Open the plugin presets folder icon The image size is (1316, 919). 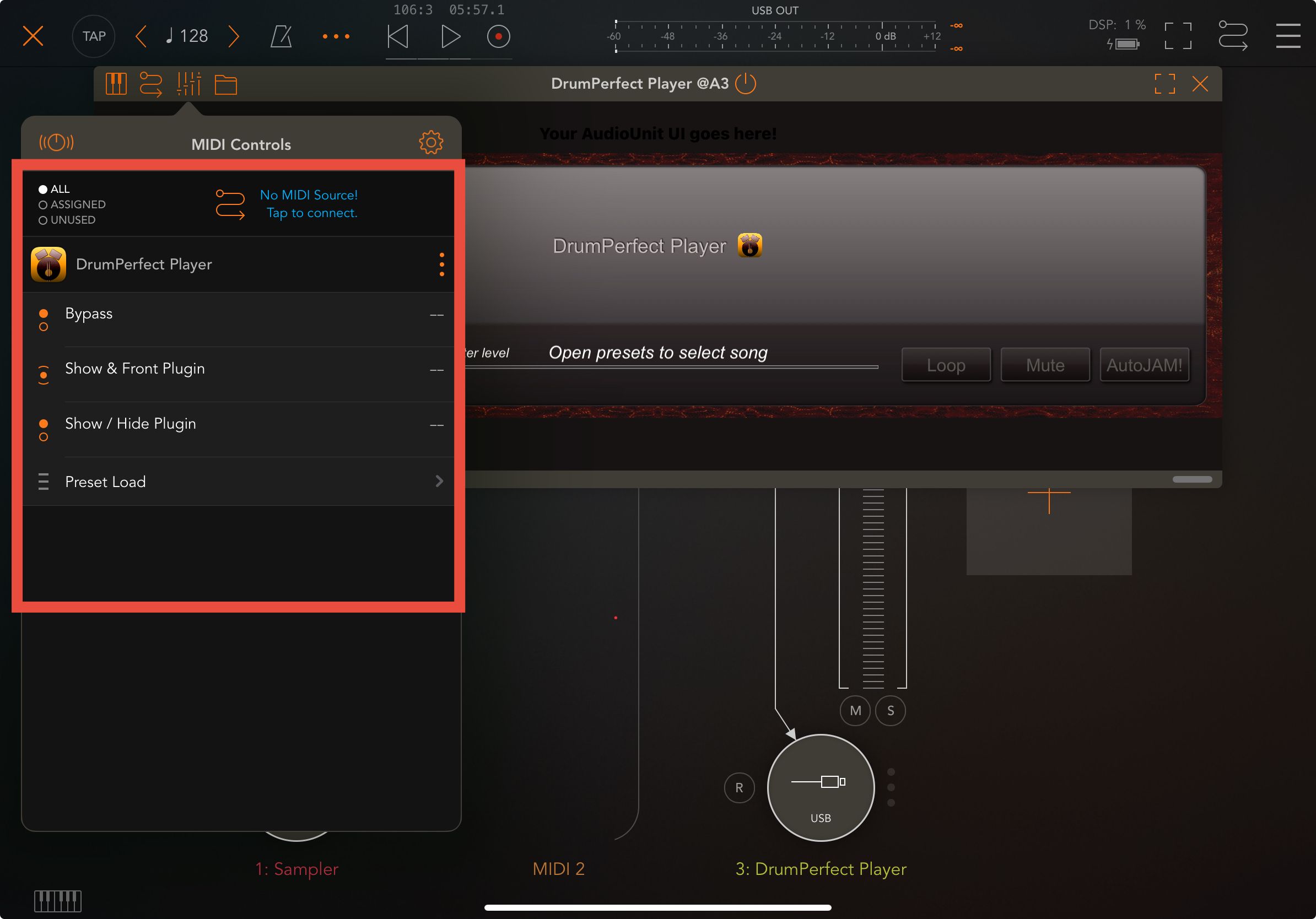tap(226, 85)
